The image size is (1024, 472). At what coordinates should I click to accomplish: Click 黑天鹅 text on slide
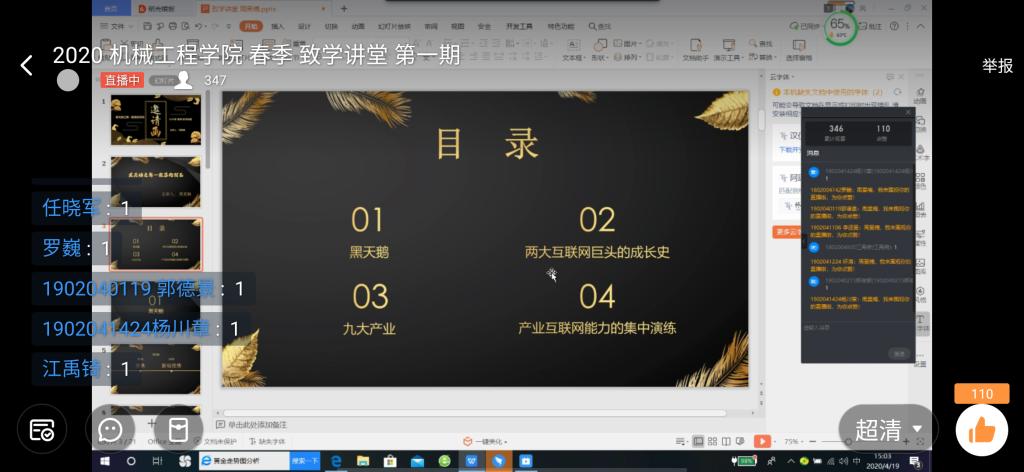pyautogui.click(x=369, y=252)
